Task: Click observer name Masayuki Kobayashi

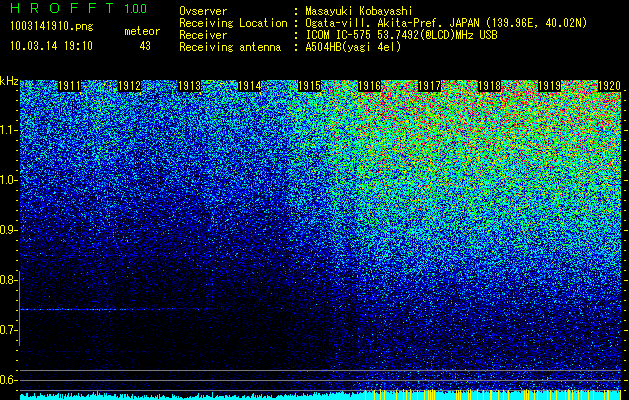Action: click(359, 11)
